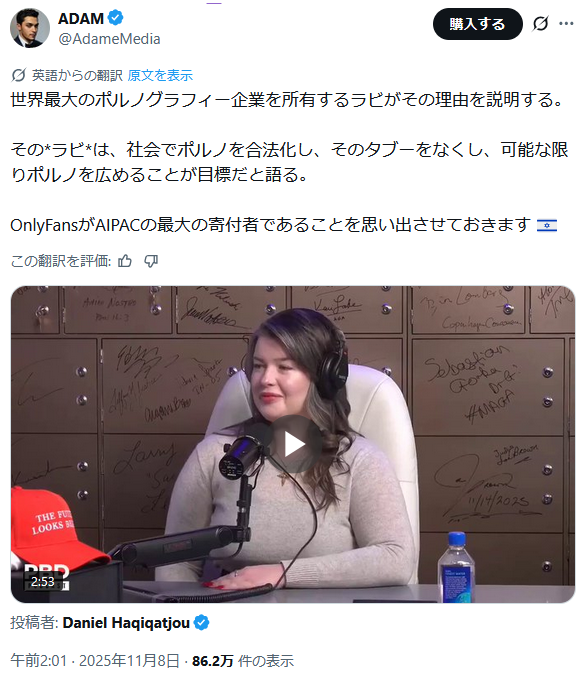Open the three-dot more options menu

pyautogui.click(x=566, y=24)
